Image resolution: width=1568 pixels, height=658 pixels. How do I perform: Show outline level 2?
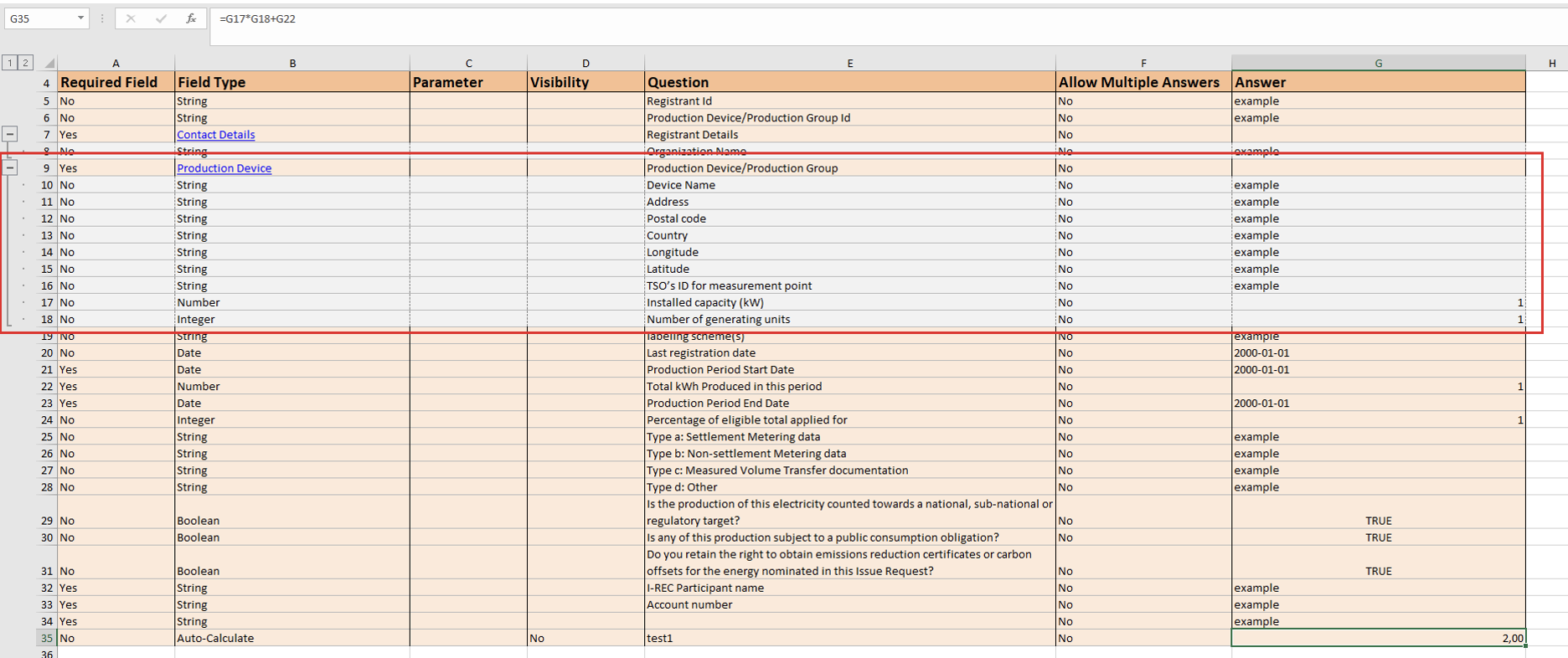pyautogui.click(x=26, y=63)
